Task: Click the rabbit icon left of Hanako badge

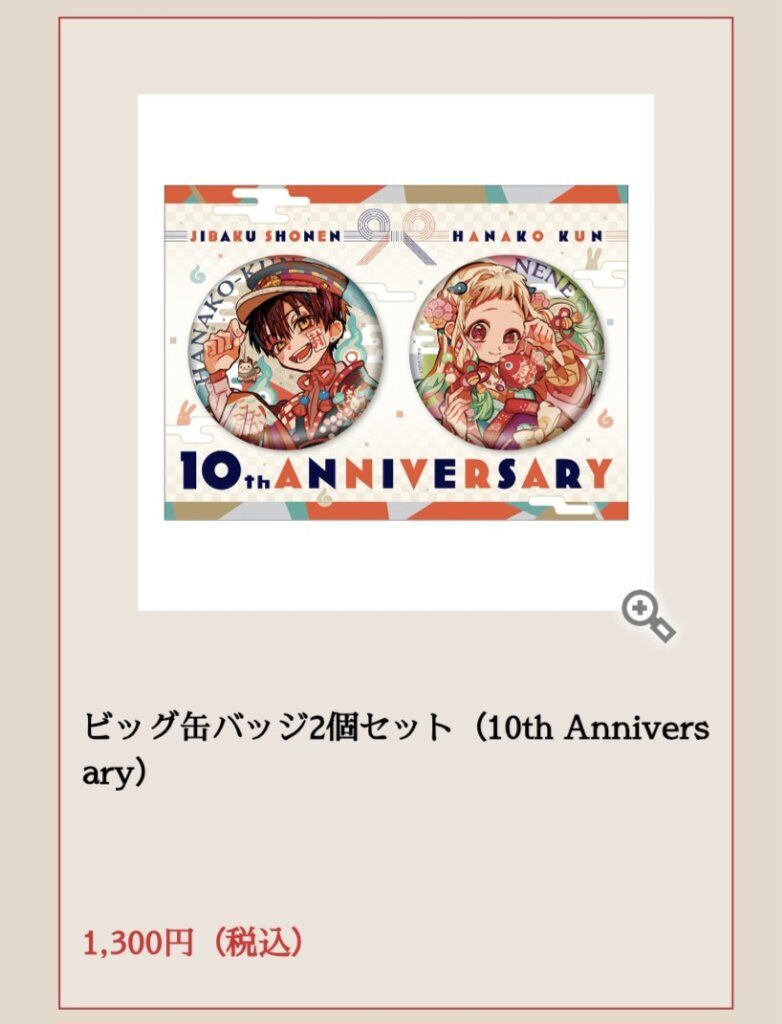Action: (186, 413)
